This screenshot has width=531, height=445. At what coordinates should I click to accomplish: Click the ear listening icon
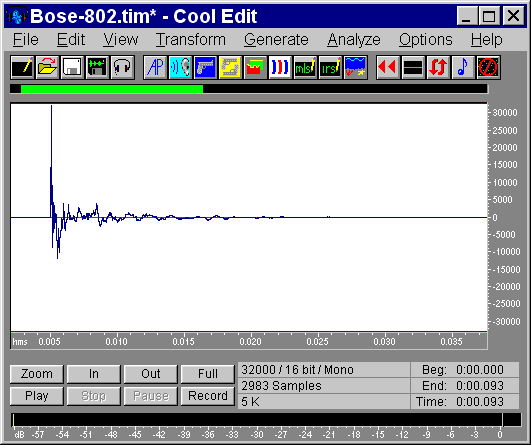pos(180,67)
